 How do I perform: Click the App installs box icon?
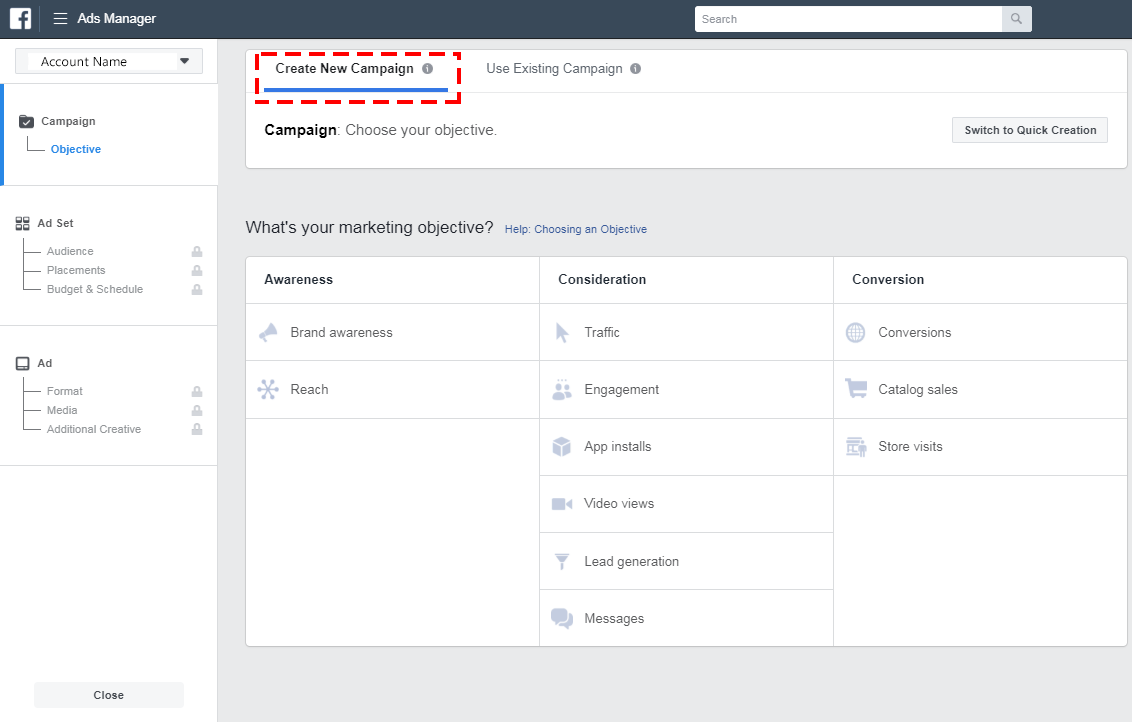[562, 446]
